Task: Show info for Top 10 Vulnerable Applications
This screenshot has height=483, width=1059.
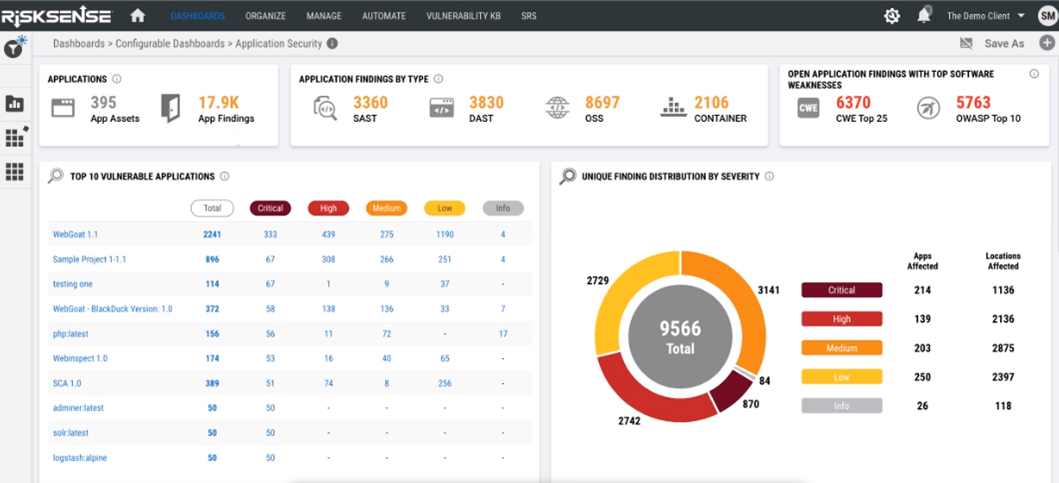Action: click(x=224, y=176)
